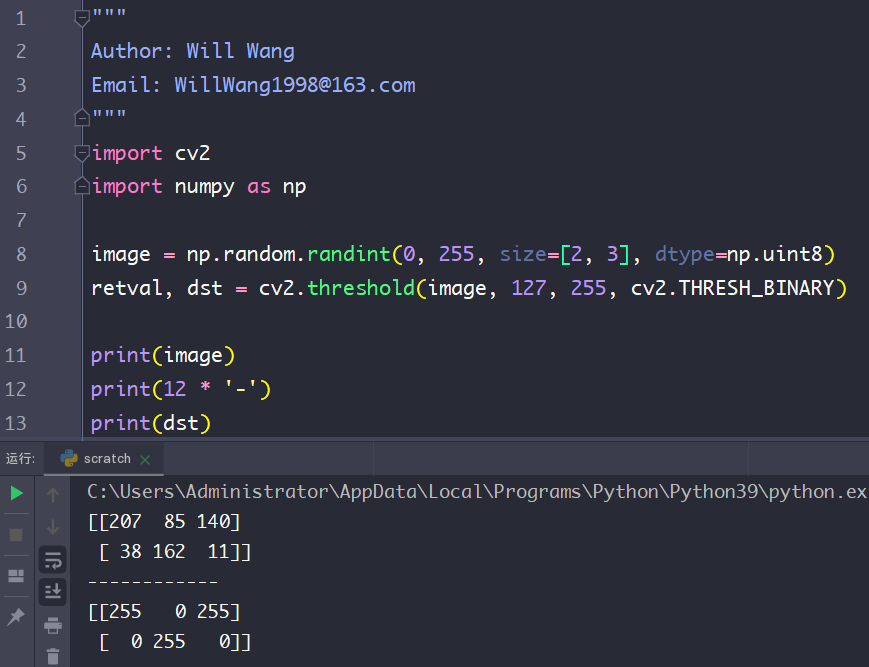The height and width of the screenshot is (667, 869).
Task: Click the email WillWang1998@163.com text
Action: pyautogui.click(x=295, y=85)
